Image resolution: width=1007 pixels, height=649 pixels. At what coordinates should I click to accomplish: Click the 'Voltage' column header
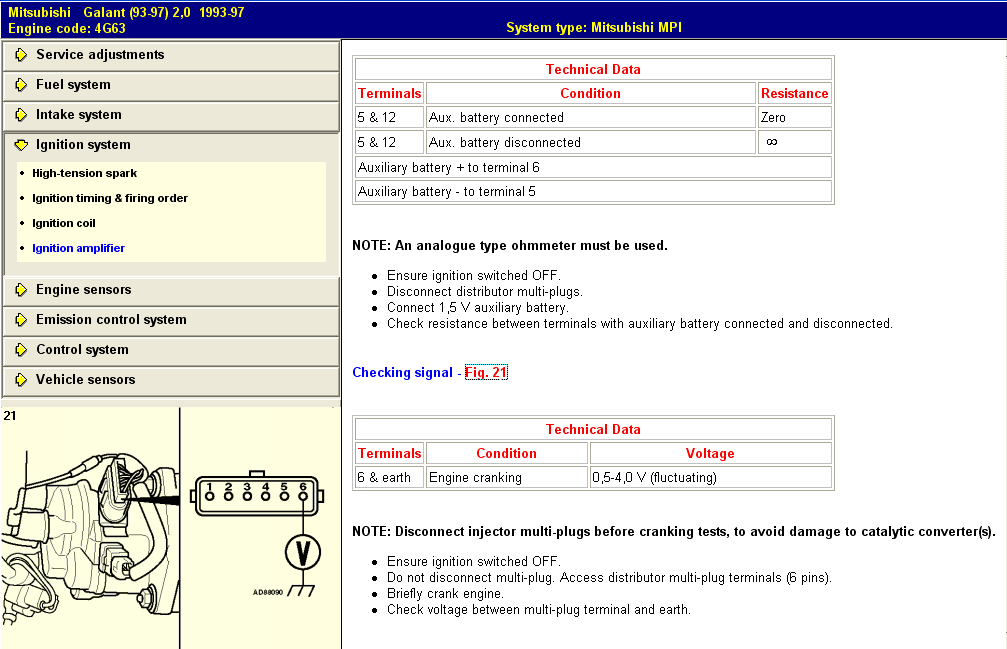coord(710,453)
